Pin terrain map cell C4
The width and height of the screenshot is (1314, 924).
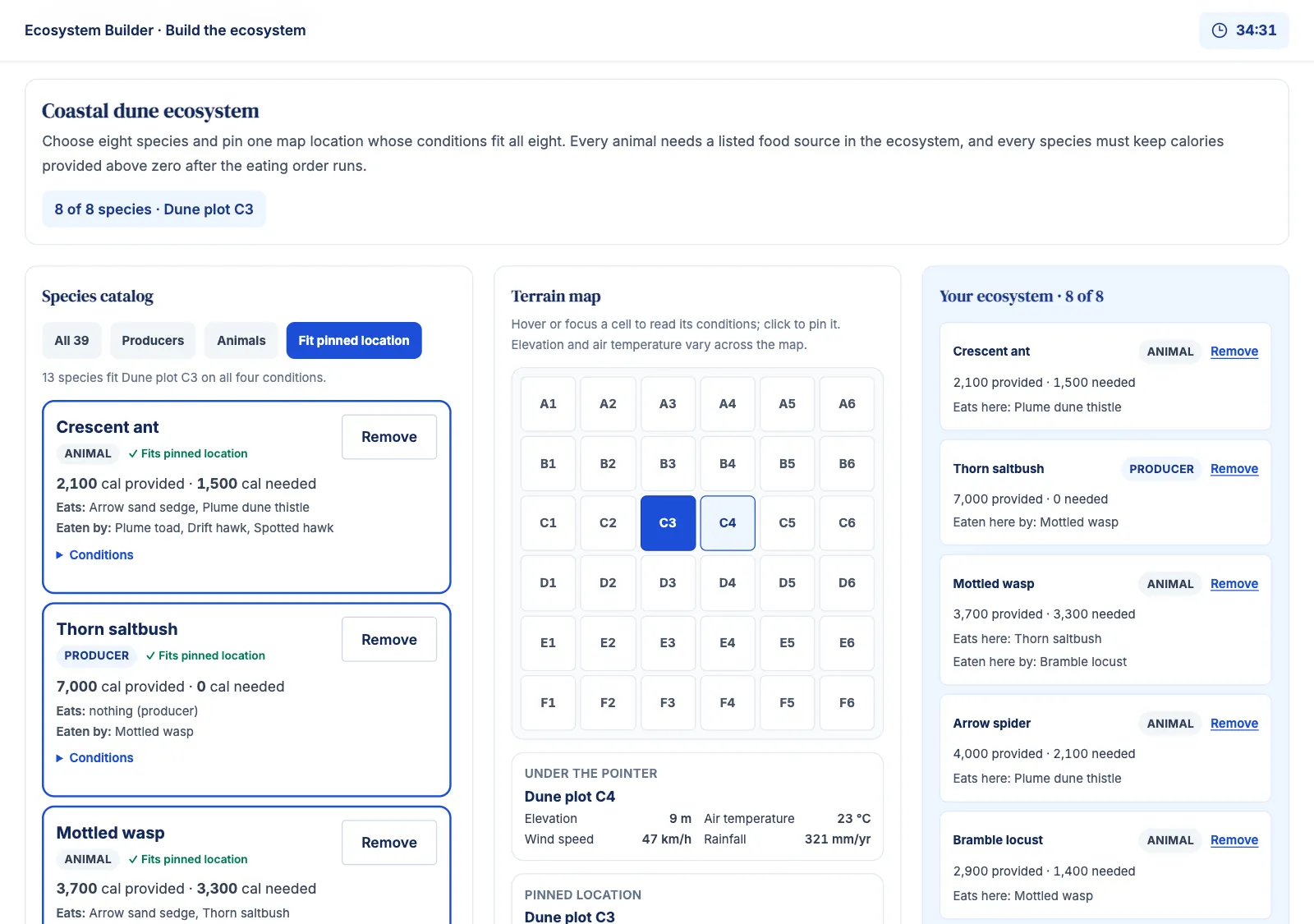728,523
